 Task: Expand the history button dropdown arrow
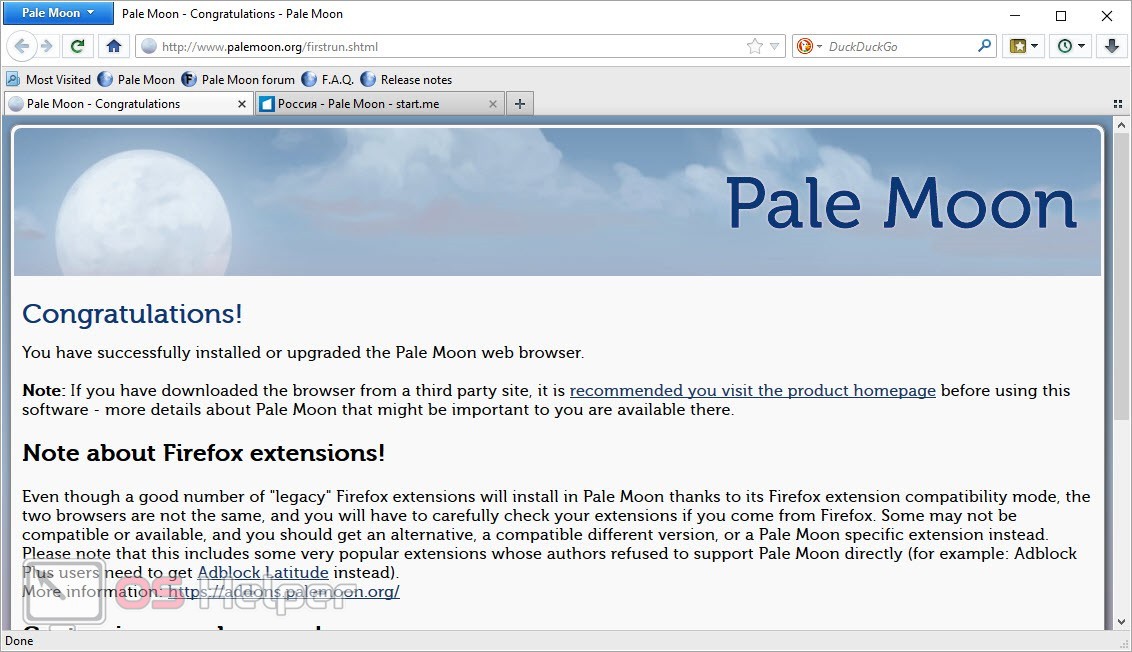pos(1081,46)
